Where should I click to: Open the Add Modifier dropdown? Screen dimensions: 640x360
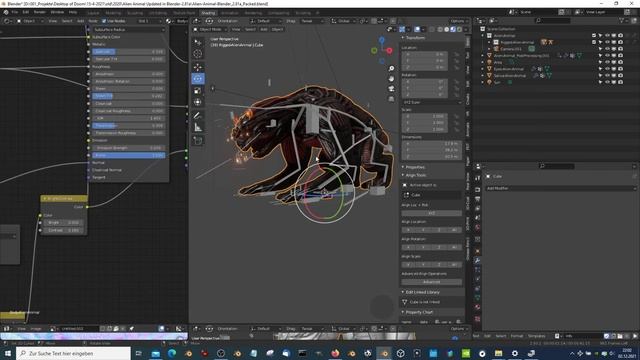click(x=560, y=189)
